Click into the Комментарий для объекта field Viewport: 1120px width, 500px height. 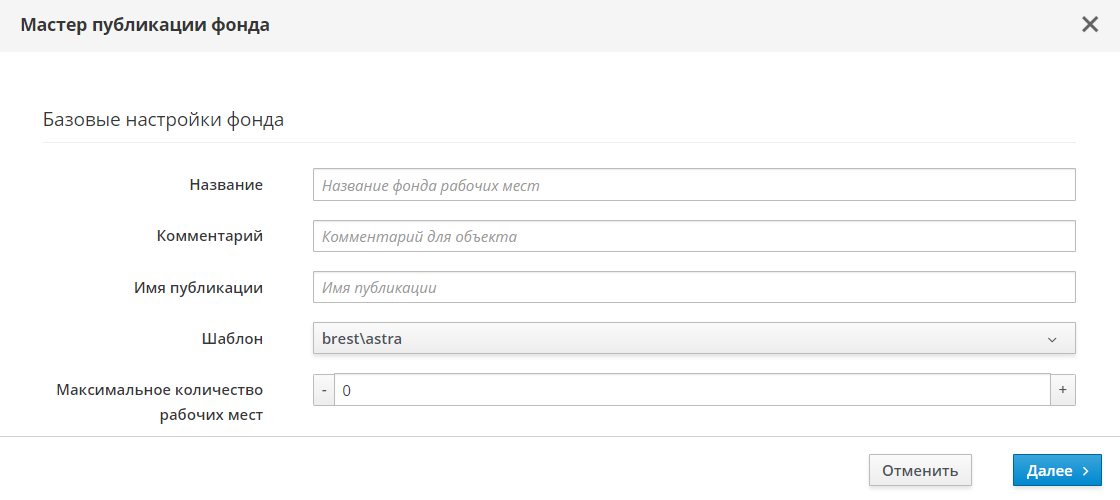694,237
